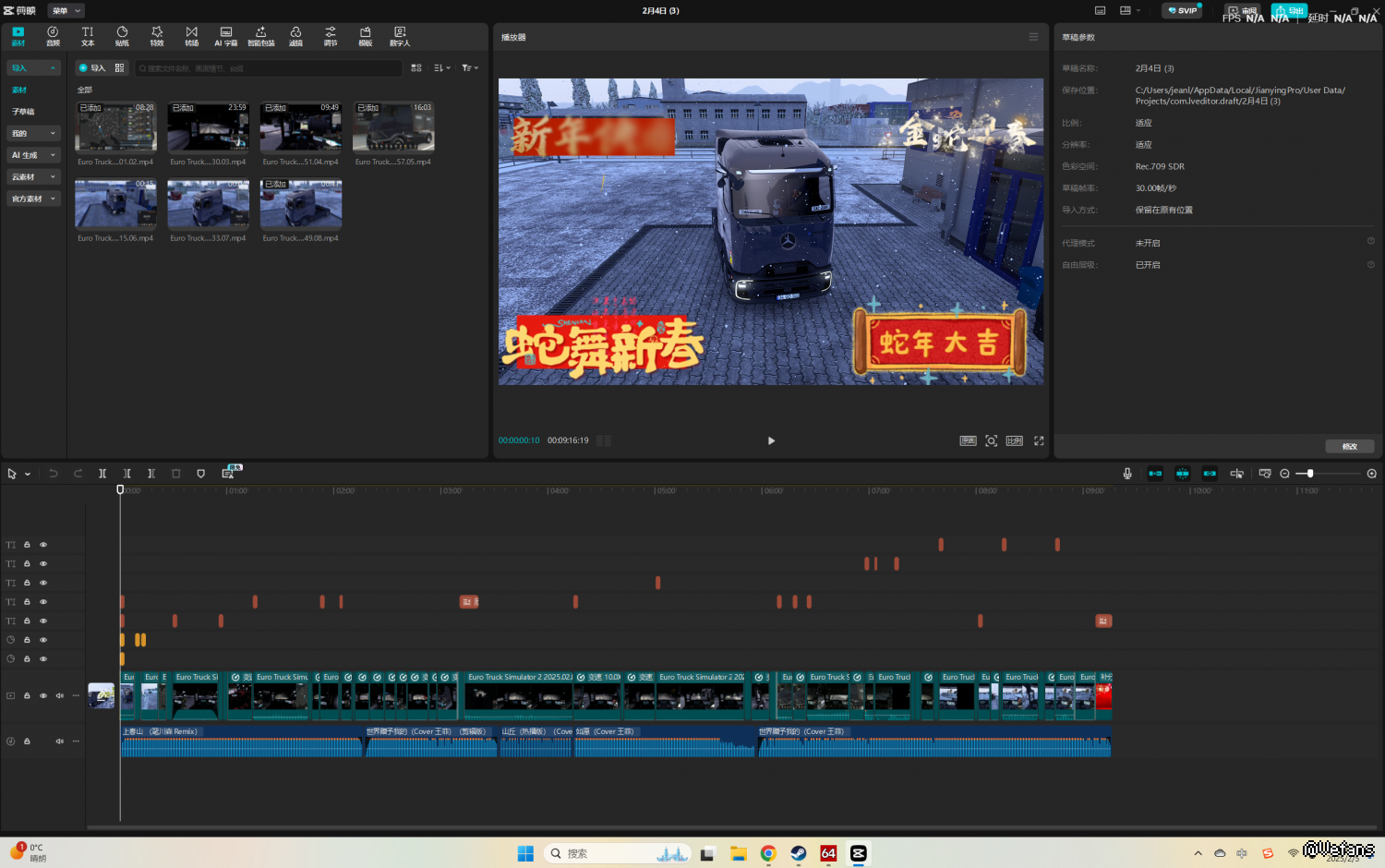Open the 菜单 dropdown menu

66,11
